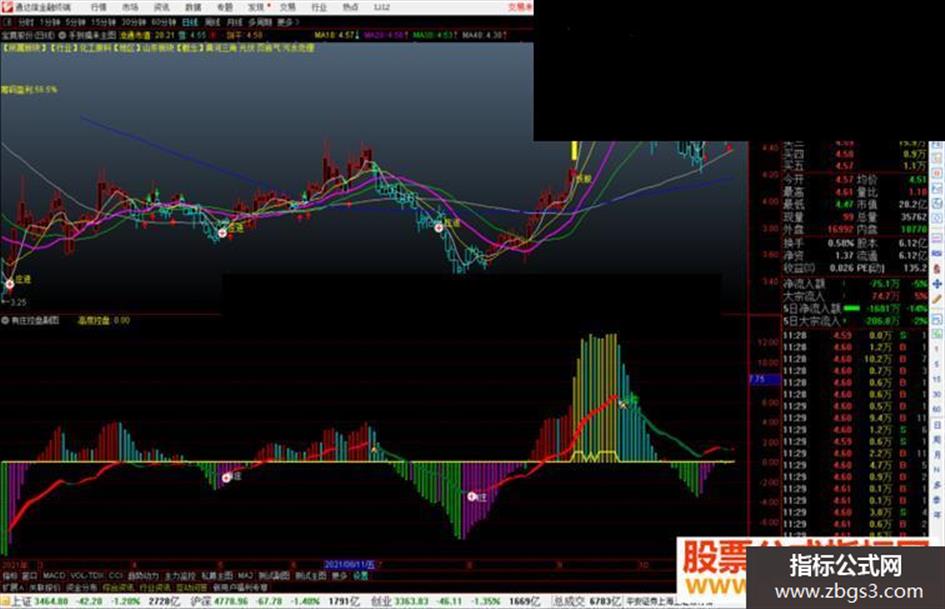Select the 周线 weekly chart period
Image resolution: width=945 pixels, height=609 pixels.
tap(213, 22)
